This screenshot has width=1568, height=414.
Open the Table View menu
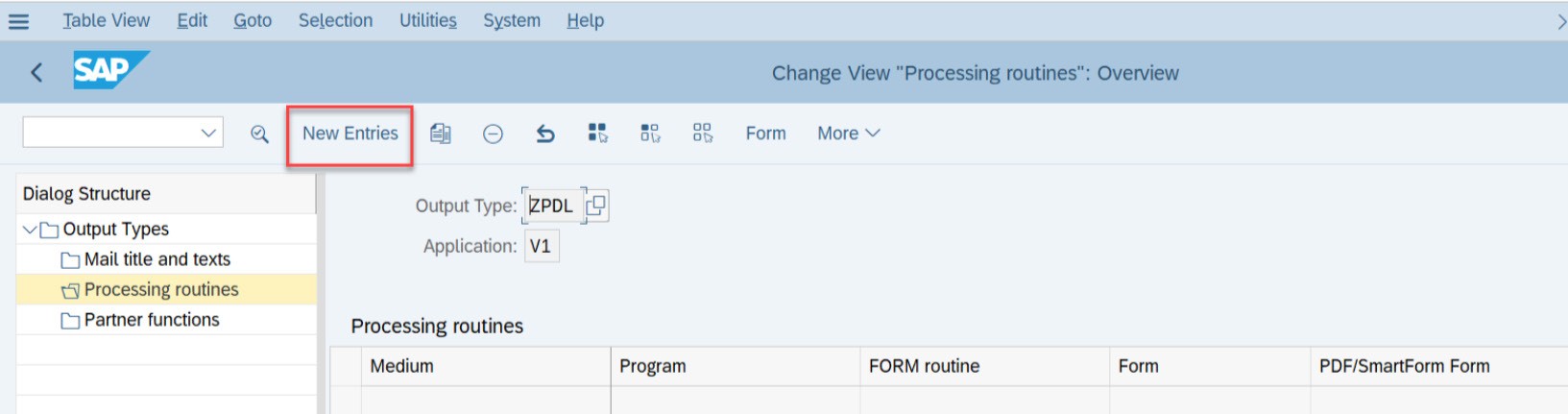coord(106,20)
